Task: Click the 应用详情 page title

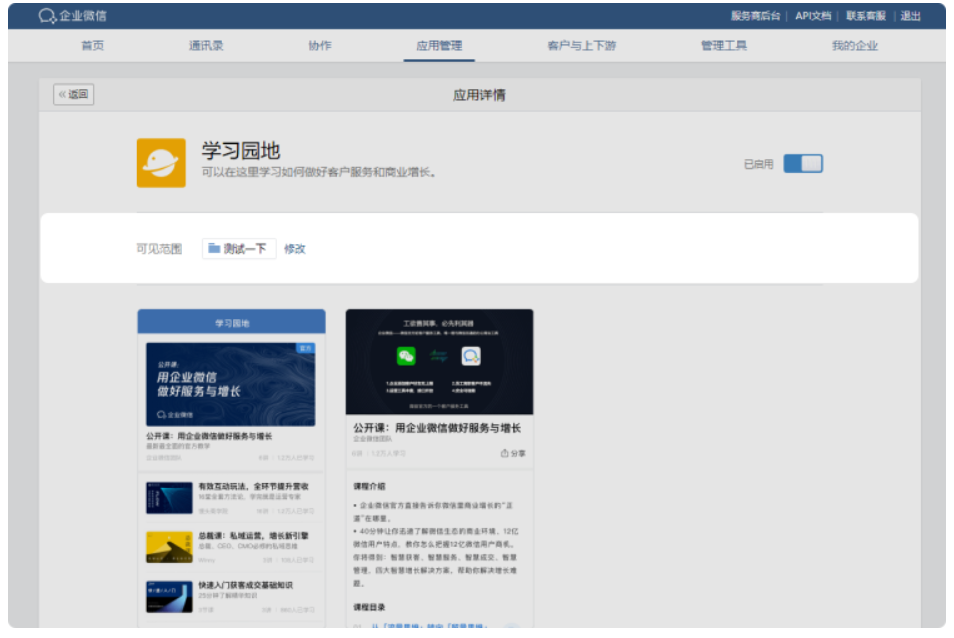Action: tap(479, 95)
